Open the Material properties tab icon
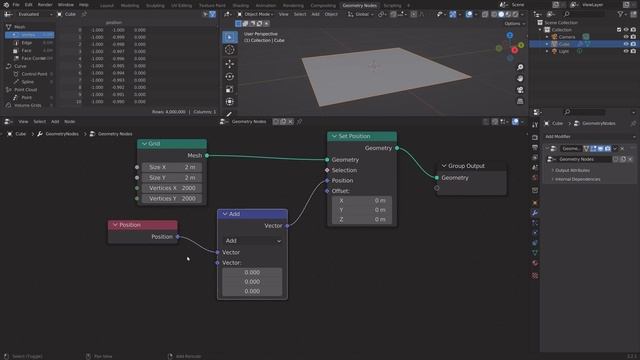Viewport: 640px width, 360px height. [x=535, y=263]
